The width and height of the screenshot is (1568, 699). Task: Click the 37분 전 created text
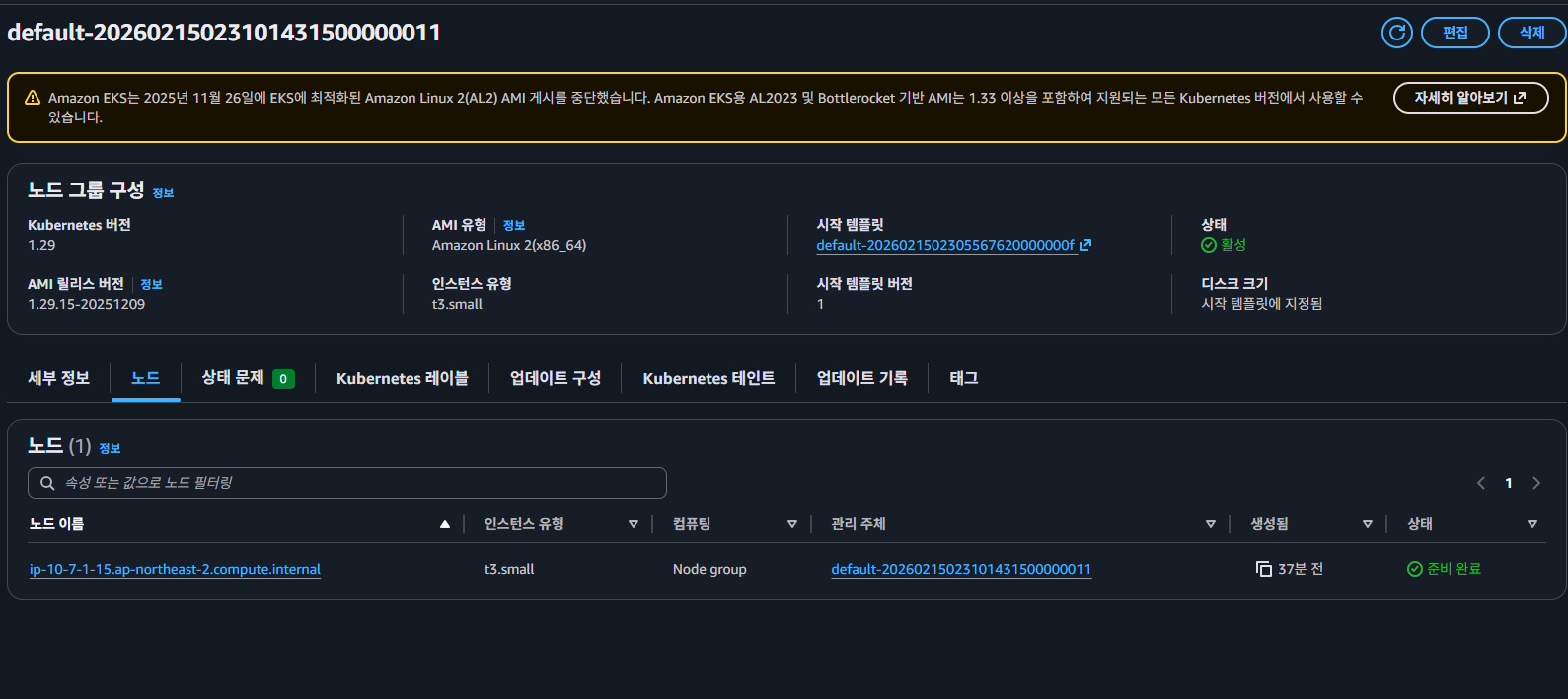tap(1301, 569)
